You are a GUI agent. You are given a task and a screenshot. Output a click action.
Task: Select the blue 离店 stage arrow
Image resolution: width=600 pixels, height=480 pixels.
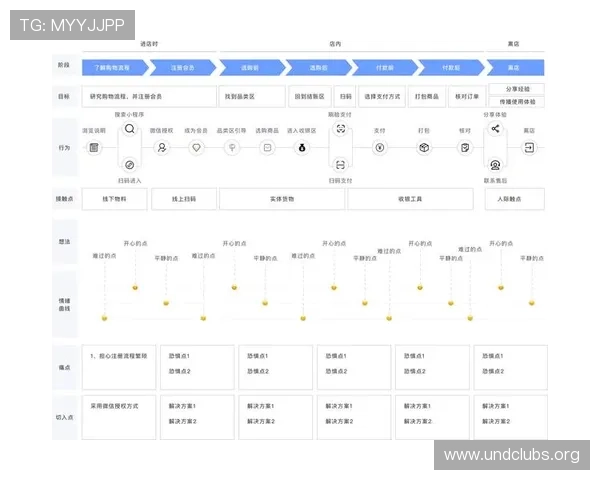[x=515, y=68]
